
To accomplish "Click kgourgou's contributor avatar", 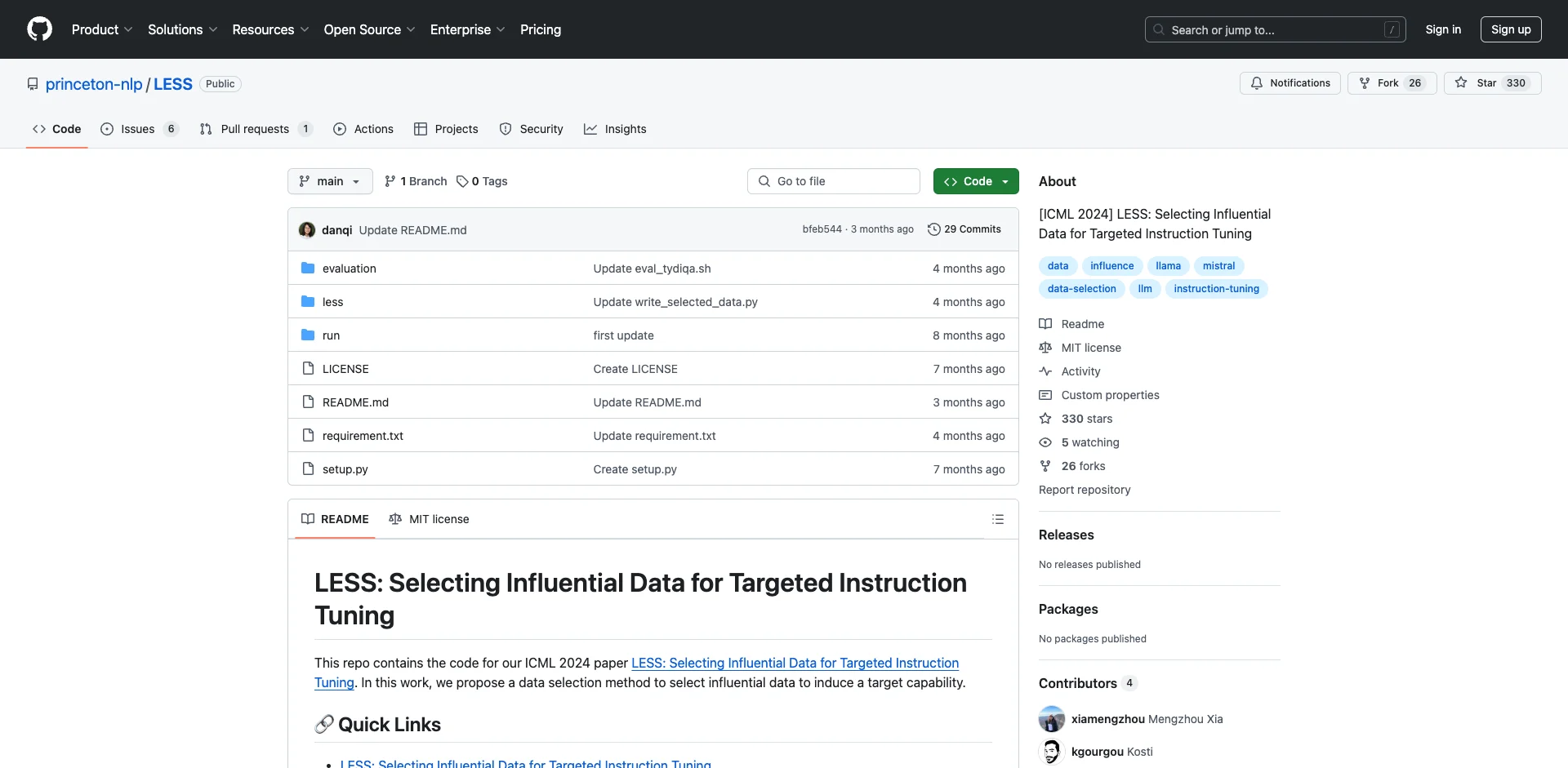I will [x=1052, y=752].
